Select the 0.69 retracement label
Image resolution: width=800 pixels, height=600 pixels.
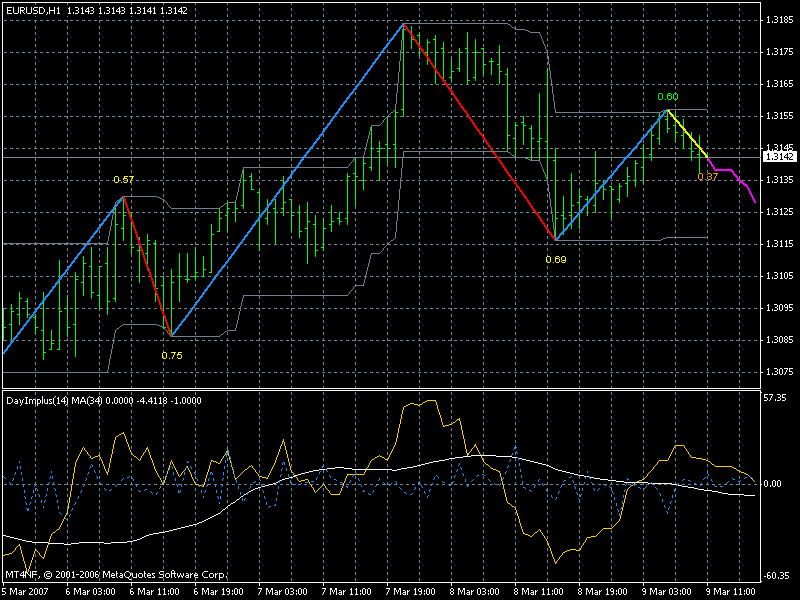pos(556,260)
